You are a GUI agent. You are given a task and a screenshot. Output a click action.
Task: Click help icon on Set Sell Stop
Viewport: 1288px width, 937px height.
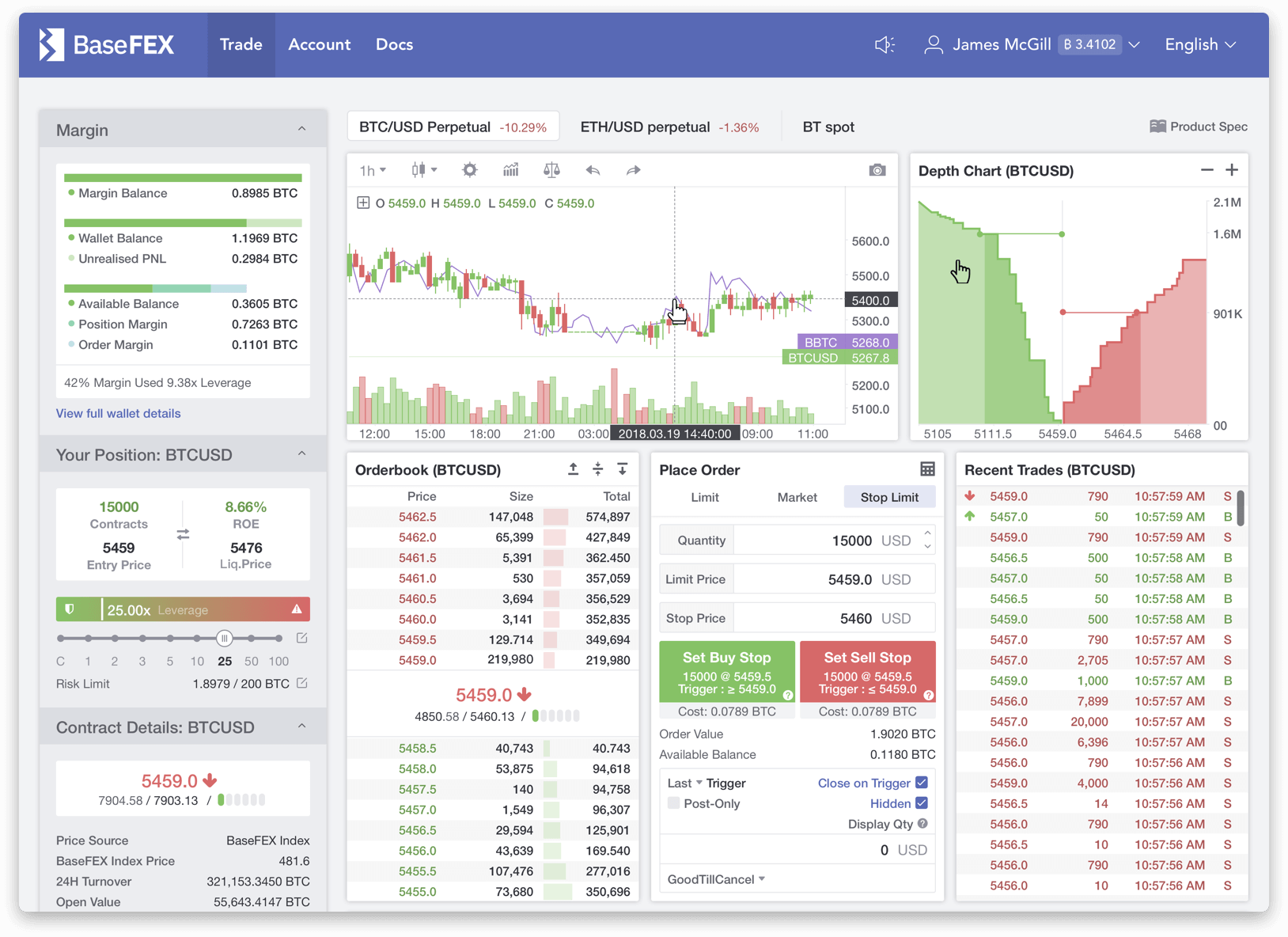pyautogui.click(x=929, y=695)
